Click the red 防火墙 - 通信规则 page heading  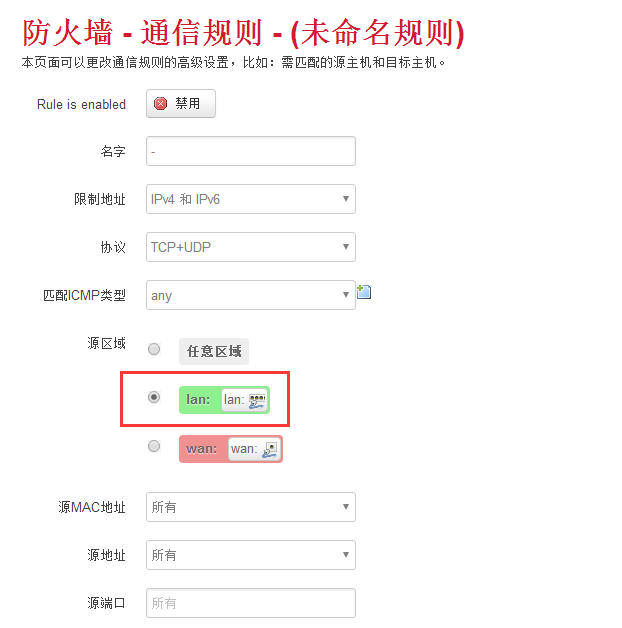point(243,33)
